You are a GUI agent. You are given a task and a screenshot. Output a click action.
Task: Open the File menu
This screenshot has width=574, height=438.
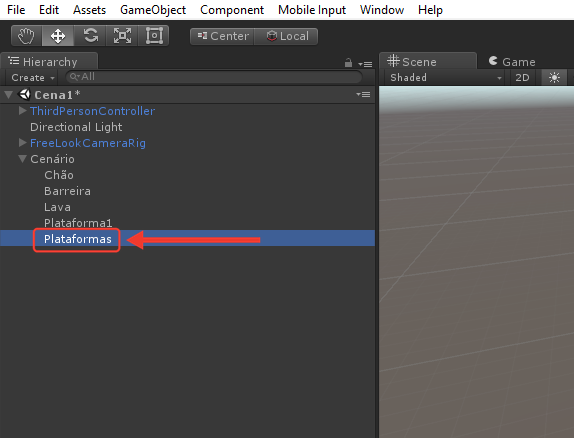[x=16, y=10]
